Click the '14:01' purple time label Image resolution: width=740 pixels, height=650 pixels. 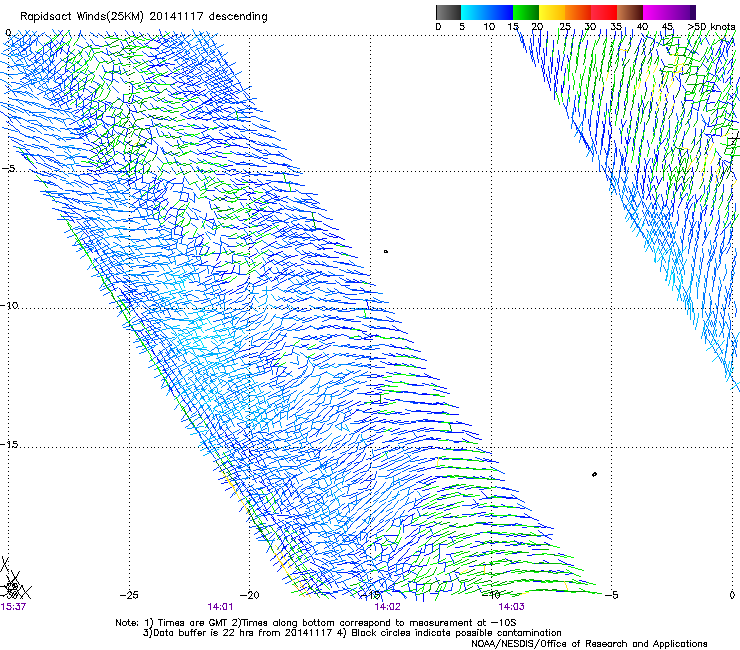[x=220, y=607]
